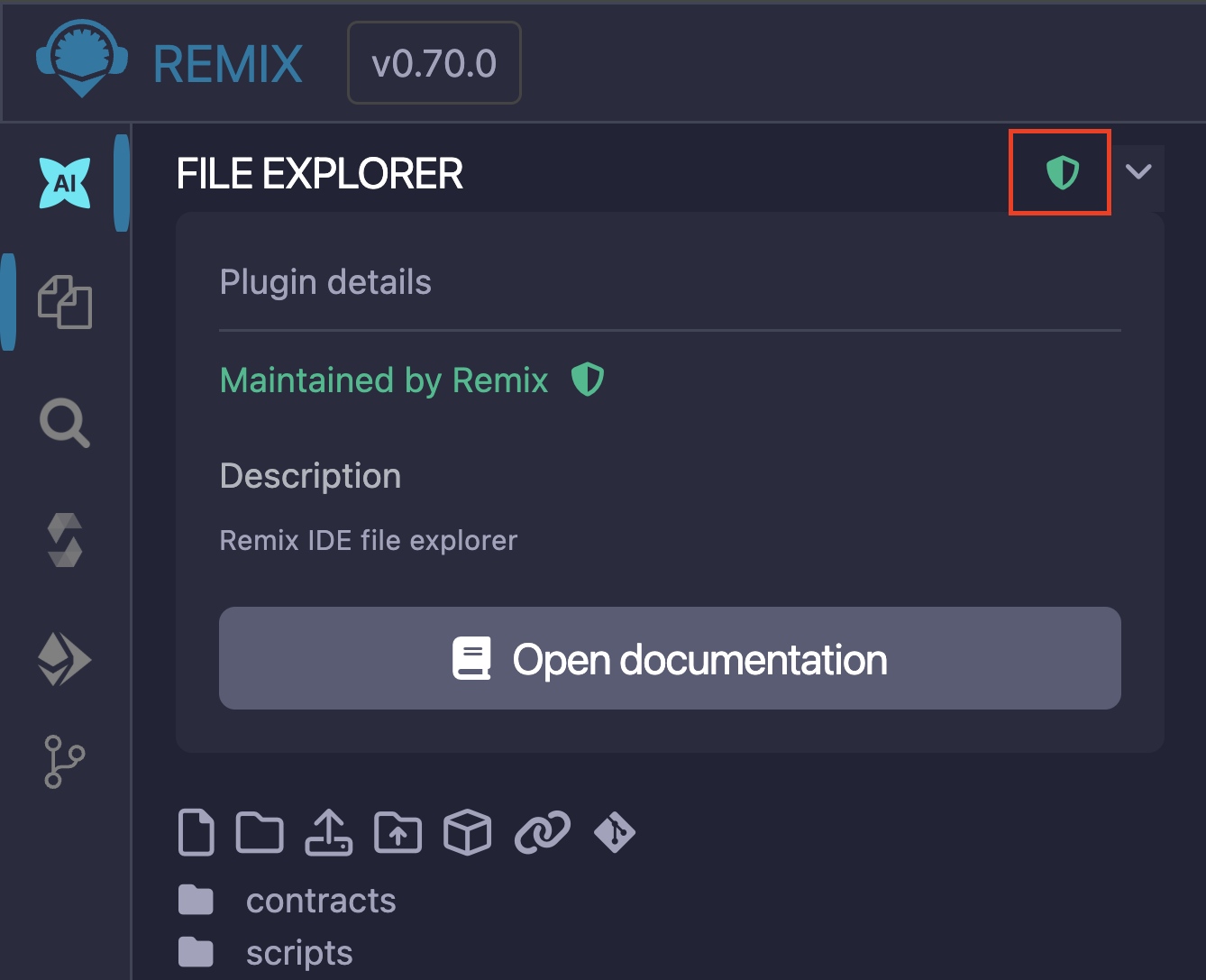Click the Maintained by Remix text

pos(384,380)
